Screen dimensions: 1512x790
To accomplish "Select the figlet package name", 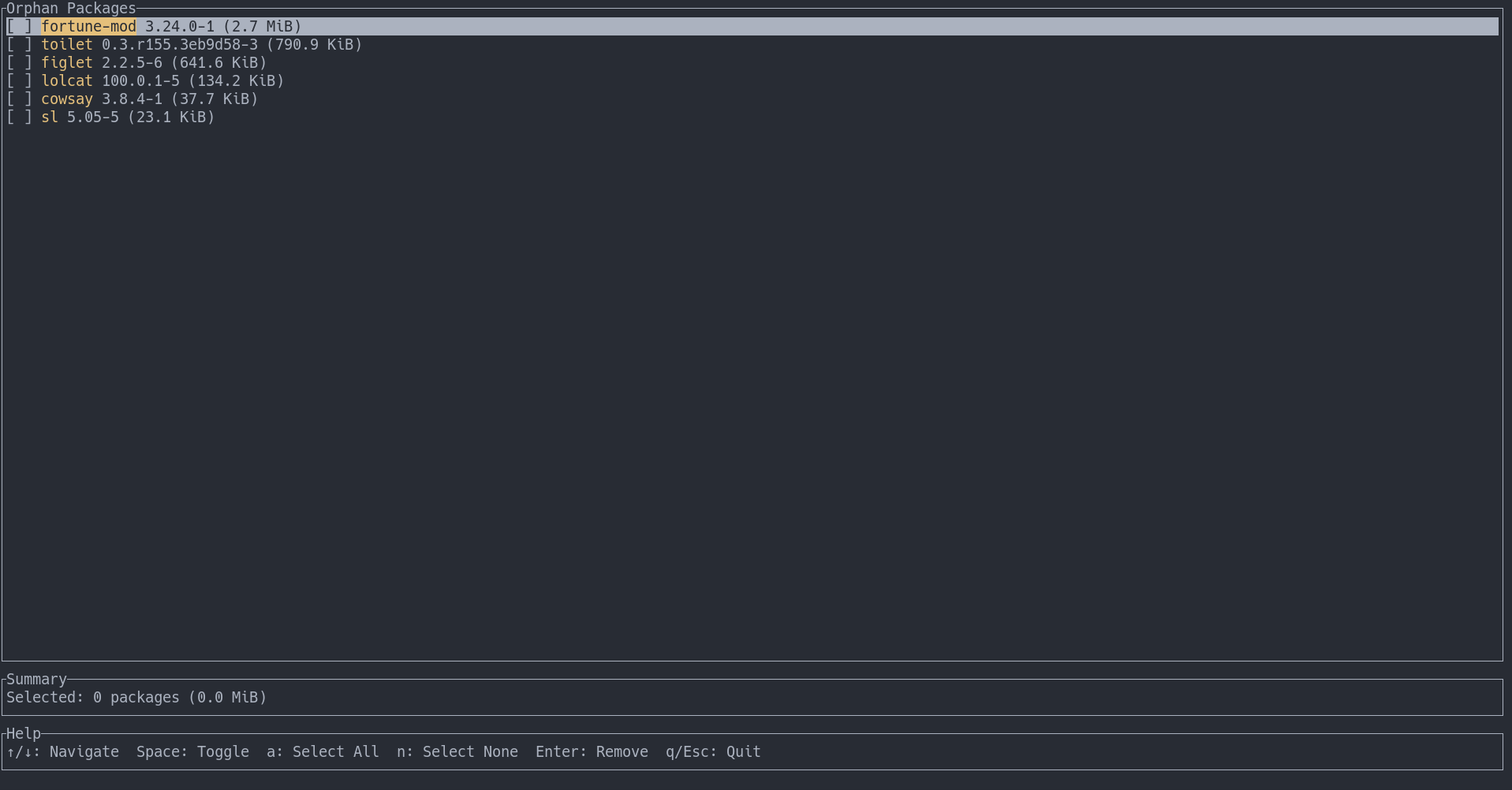I will point(67,63).
